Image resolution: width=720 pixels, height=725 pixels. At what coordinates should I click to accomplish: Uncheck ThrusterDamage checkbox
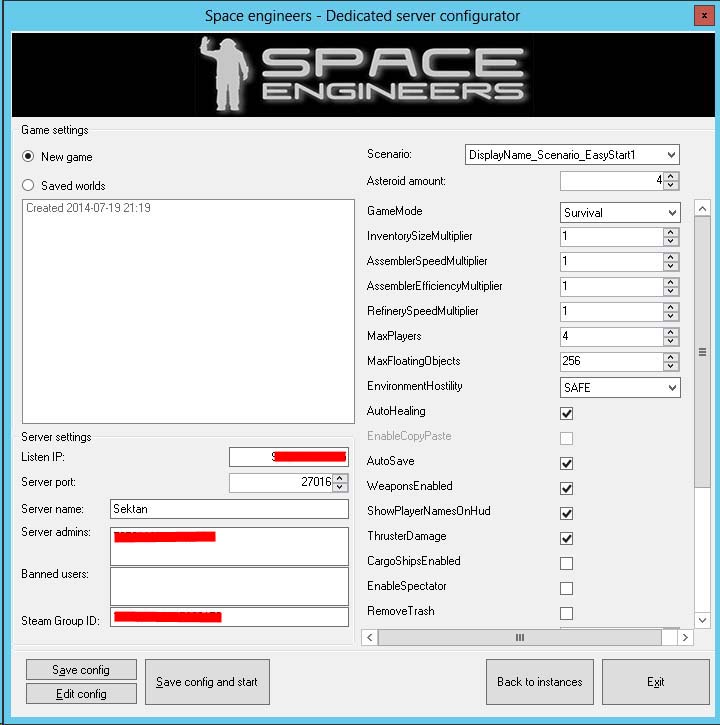[566, 538]
